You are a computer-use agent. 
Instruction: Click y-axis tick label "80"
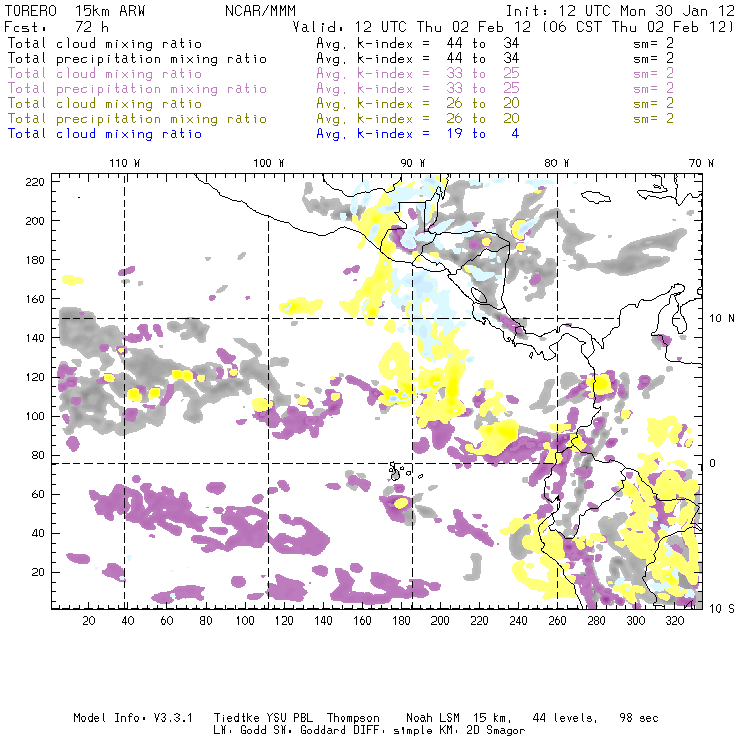pyautogui.click(x=38, y=455)
